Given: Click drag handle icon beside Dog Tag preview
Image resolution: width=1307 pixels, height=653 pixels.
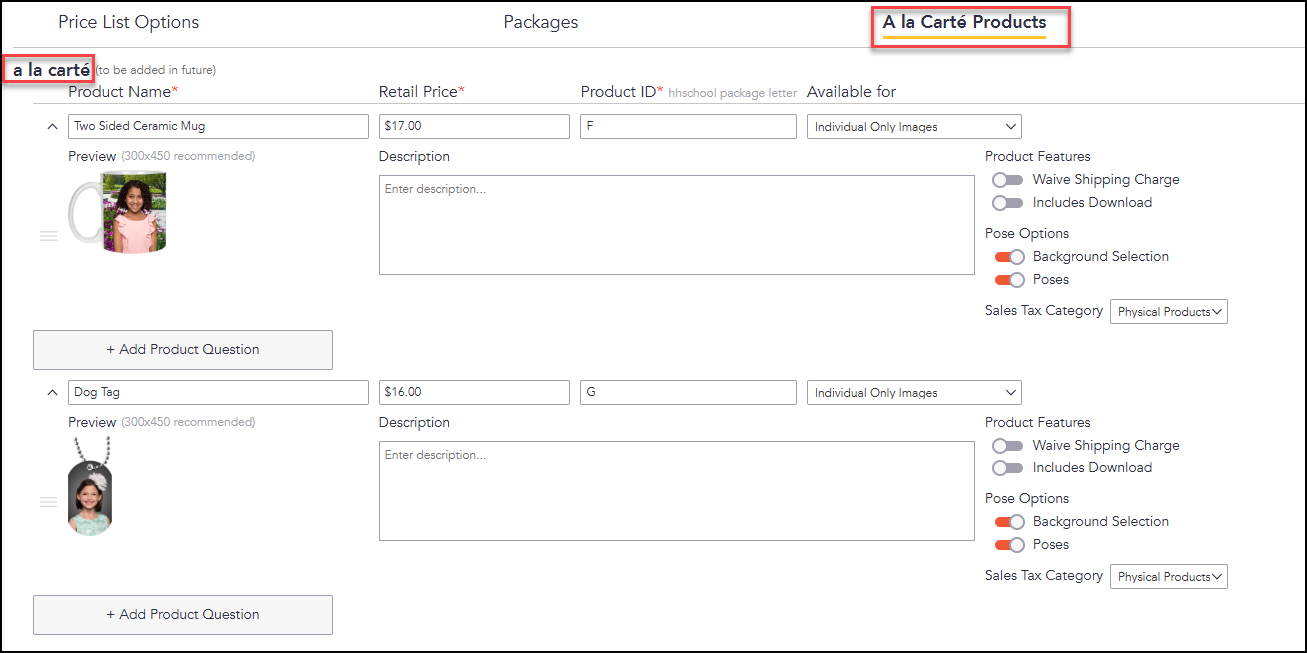Looking at the screenshot, I should pyautogui.click(x=48, y=502).
